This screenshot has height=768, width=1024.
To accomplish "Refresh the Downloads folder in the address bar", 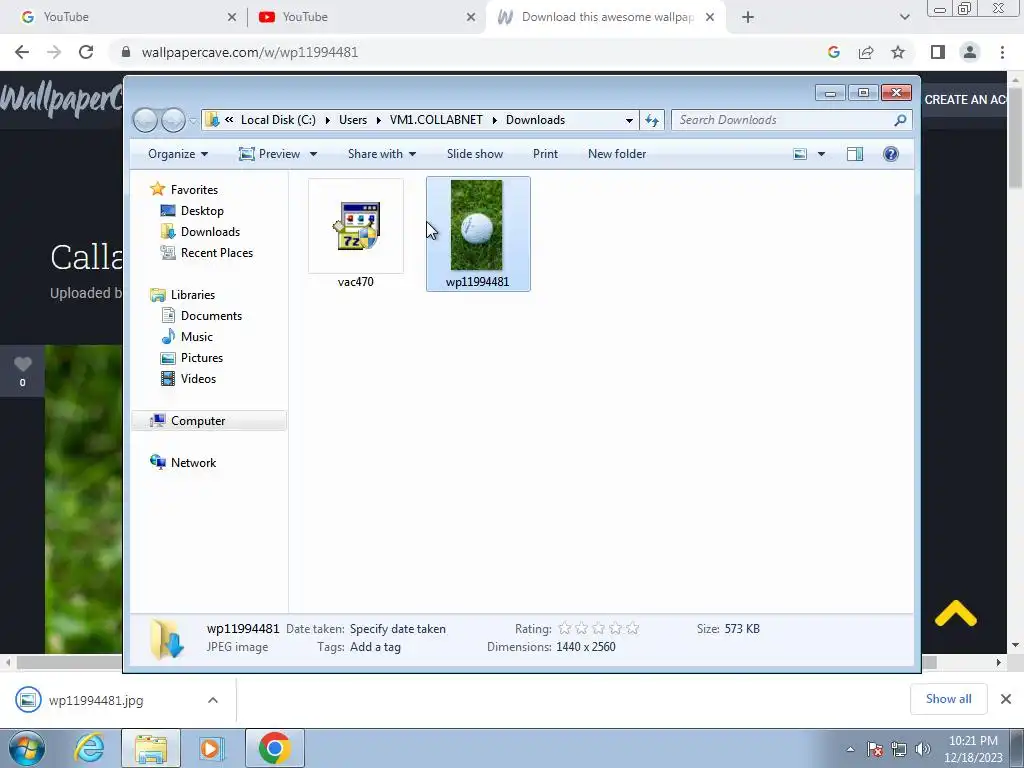I will click(x=652, y=120).
